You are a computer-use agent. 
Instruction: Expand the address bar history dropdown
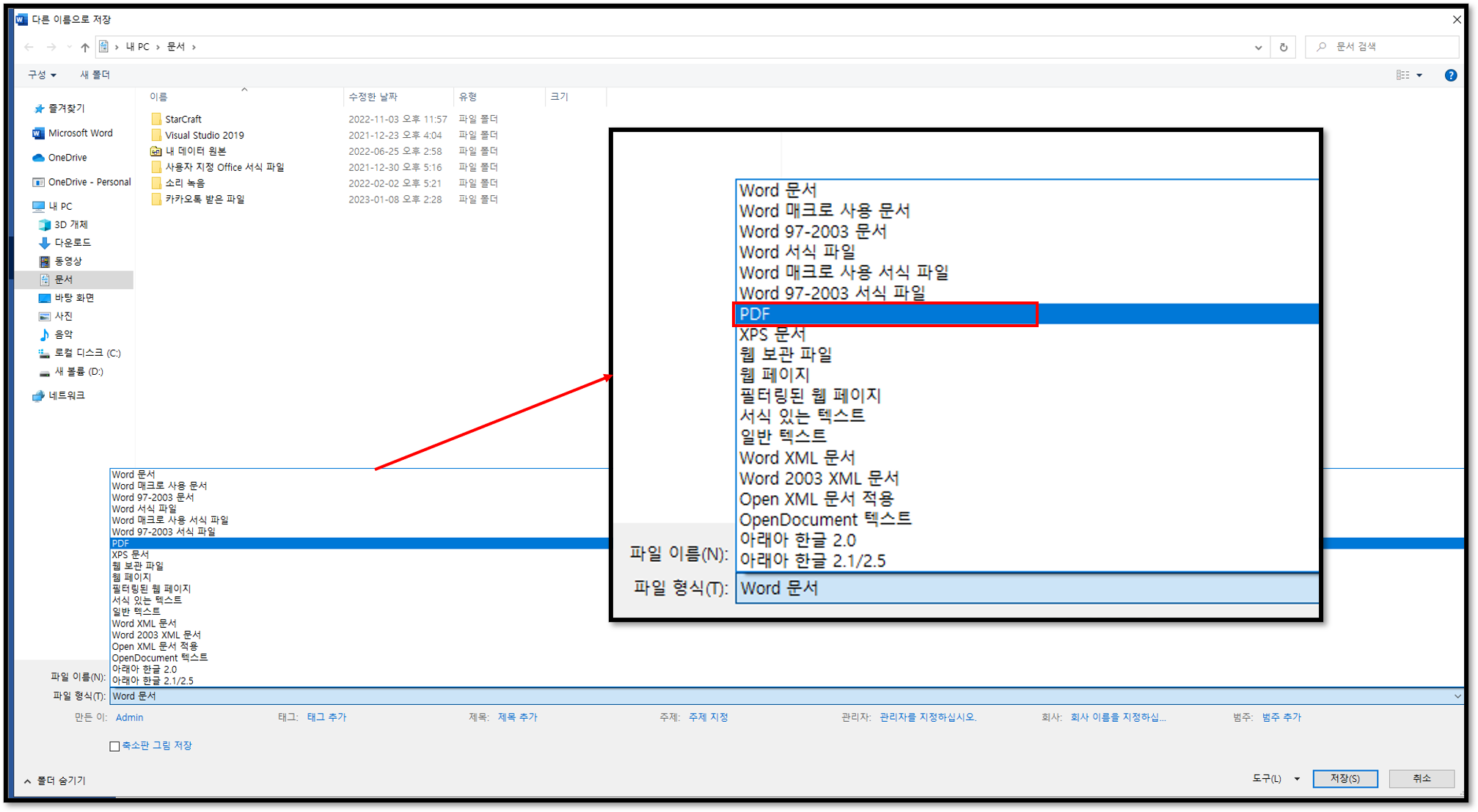coord(1259,47)
